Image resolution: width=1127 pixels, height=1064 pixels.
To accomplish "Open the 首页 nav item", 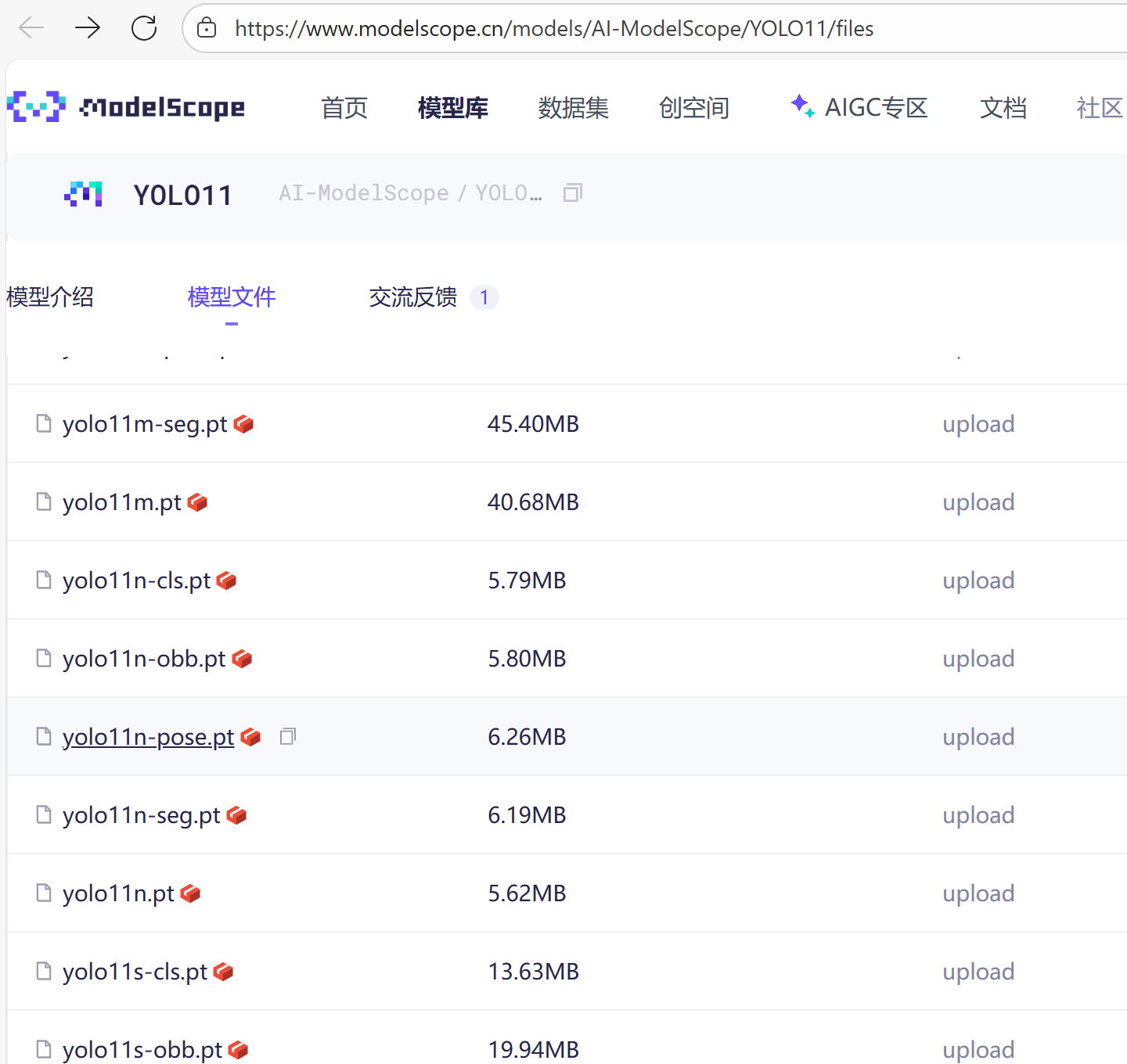I will pos(344,108).
